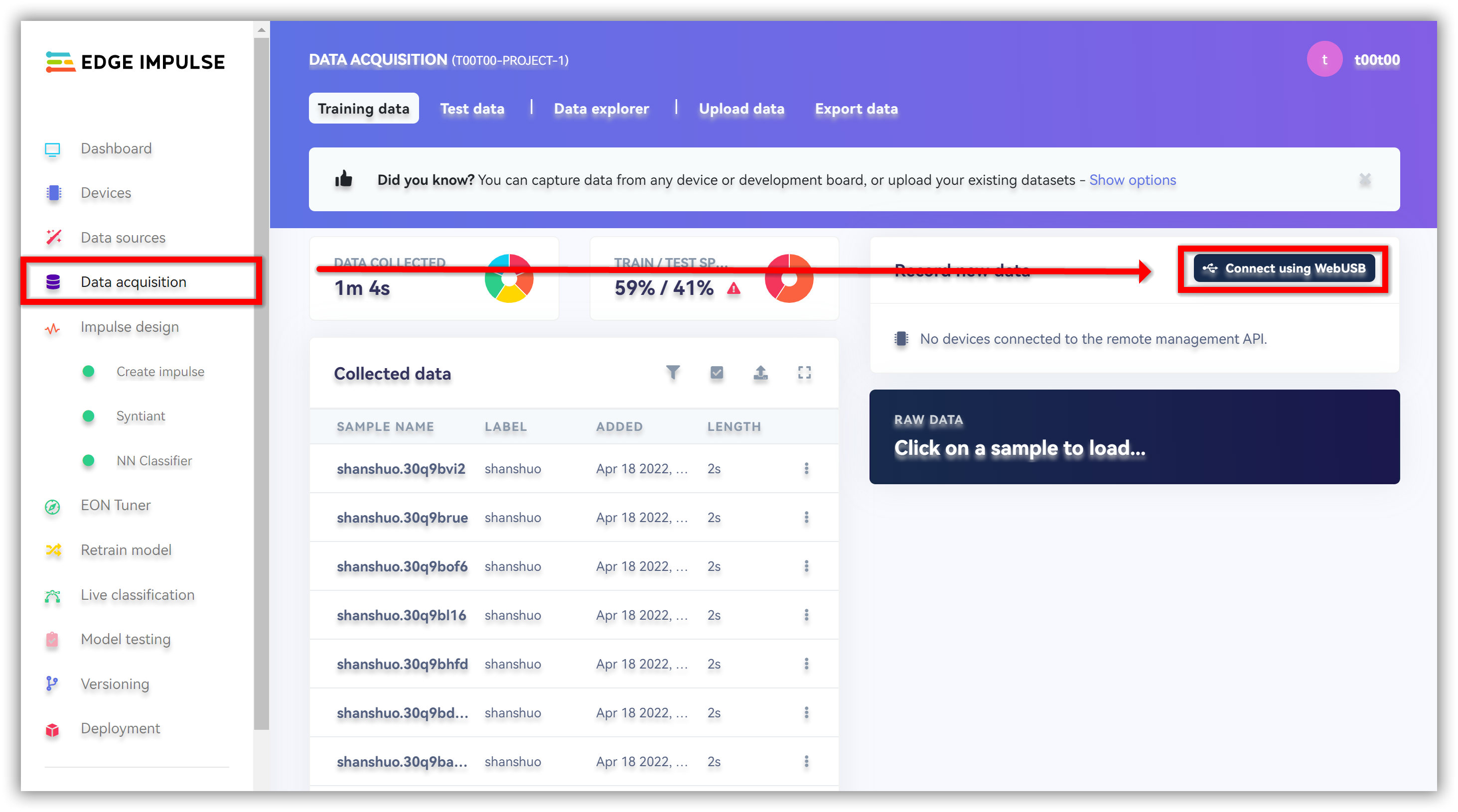Dismiss the Did you know banner

(x=1365, y=180)
